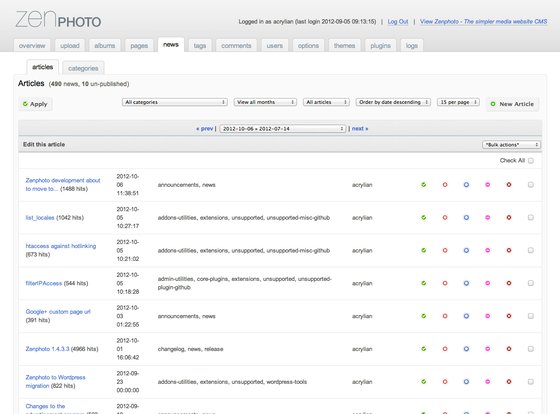Click green published checkmark in filterIPAccess row
Screen dimensions: 560x414
[424, 283]
